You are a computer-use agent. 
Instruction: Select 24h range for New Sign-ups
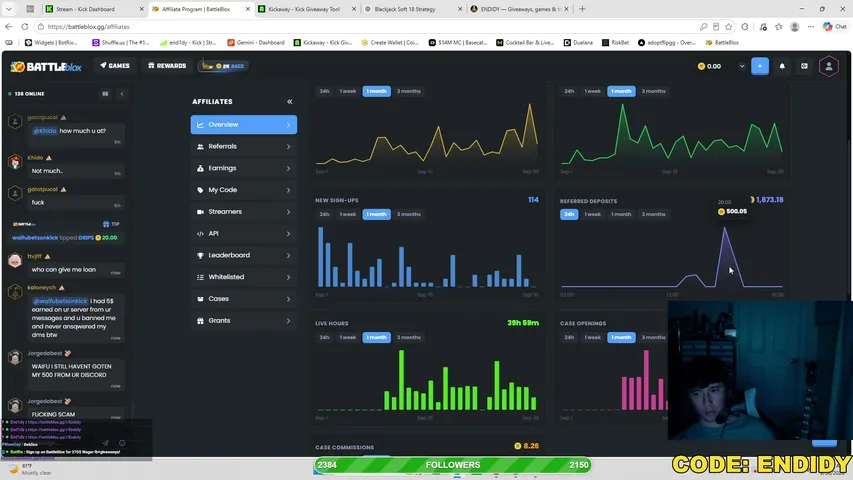click(324, 214)
